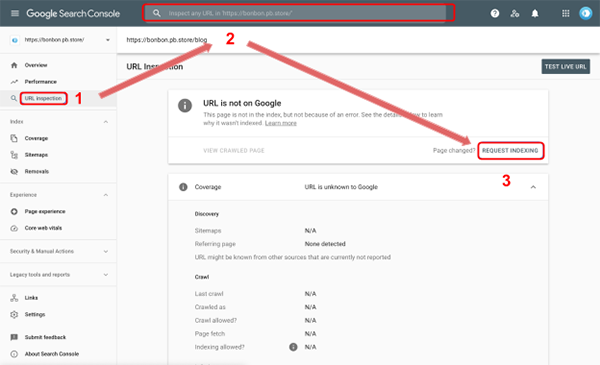Click the URL inspection magnifier icon
This screenshot has height=365, width=600.
tap(14, 98)
